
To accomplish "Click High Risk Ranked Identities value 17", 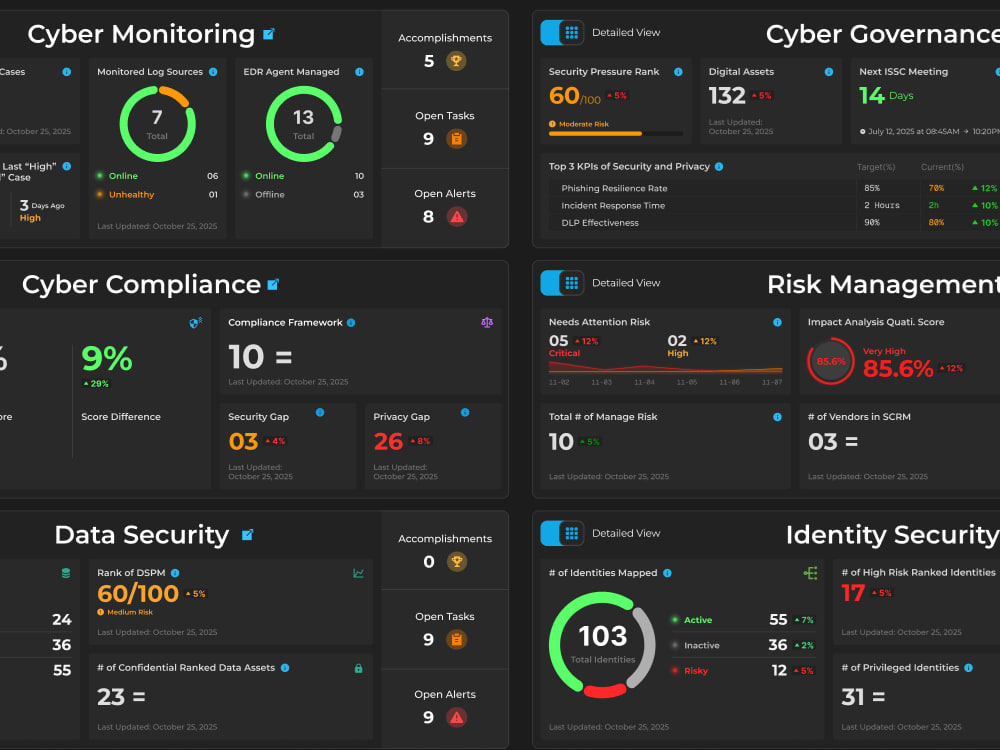I will click(853, 593).
